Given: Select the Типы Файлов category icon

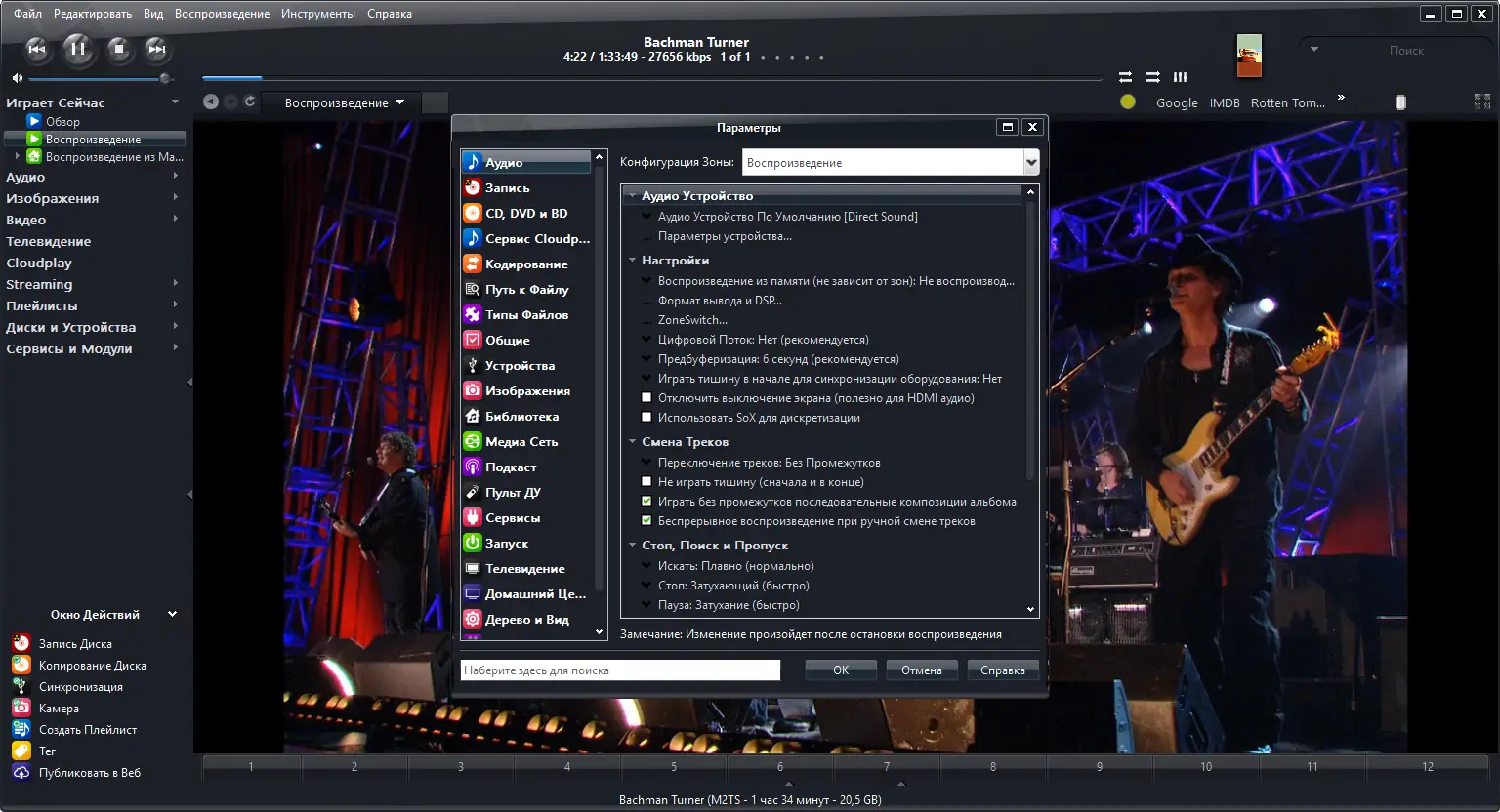Looking at the screenshot, I should (473, 314).
